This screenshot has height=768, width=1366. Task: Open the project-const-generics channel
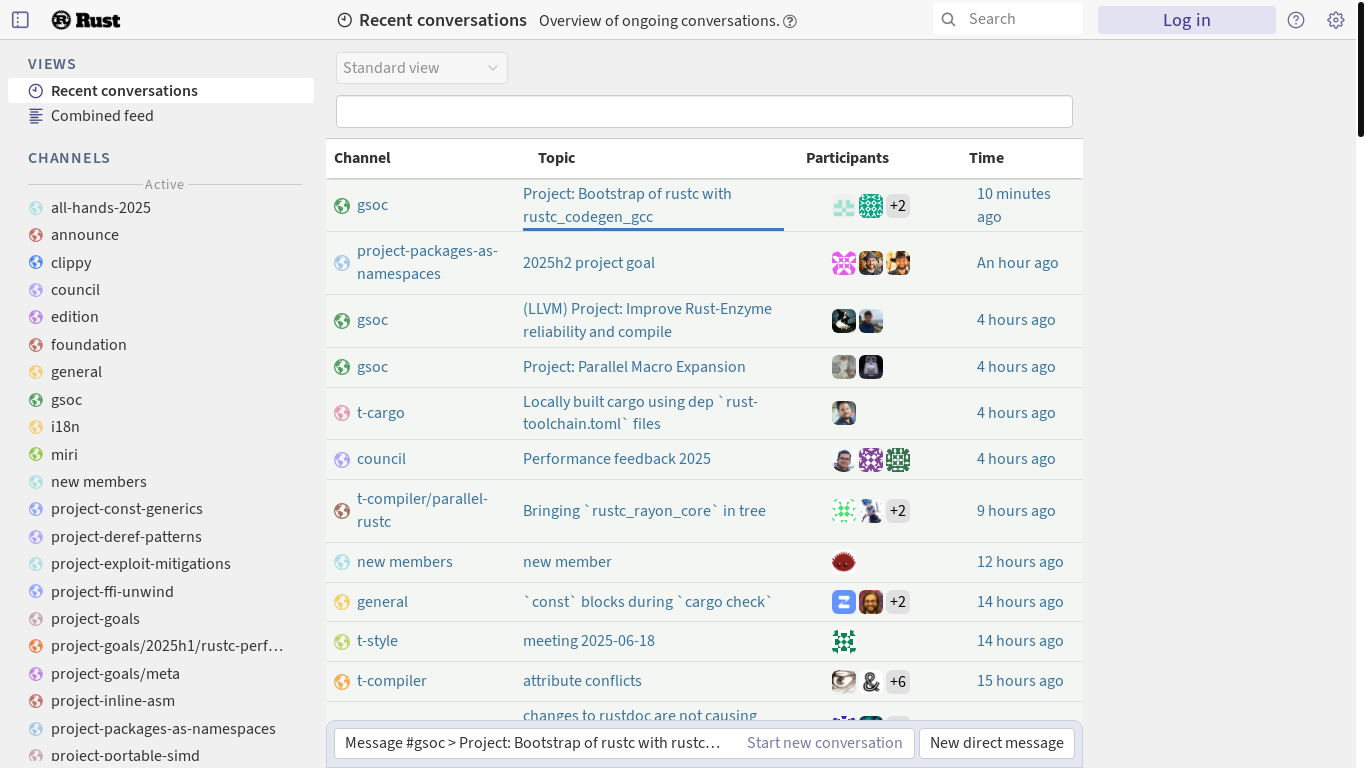[x=127, y=509]
